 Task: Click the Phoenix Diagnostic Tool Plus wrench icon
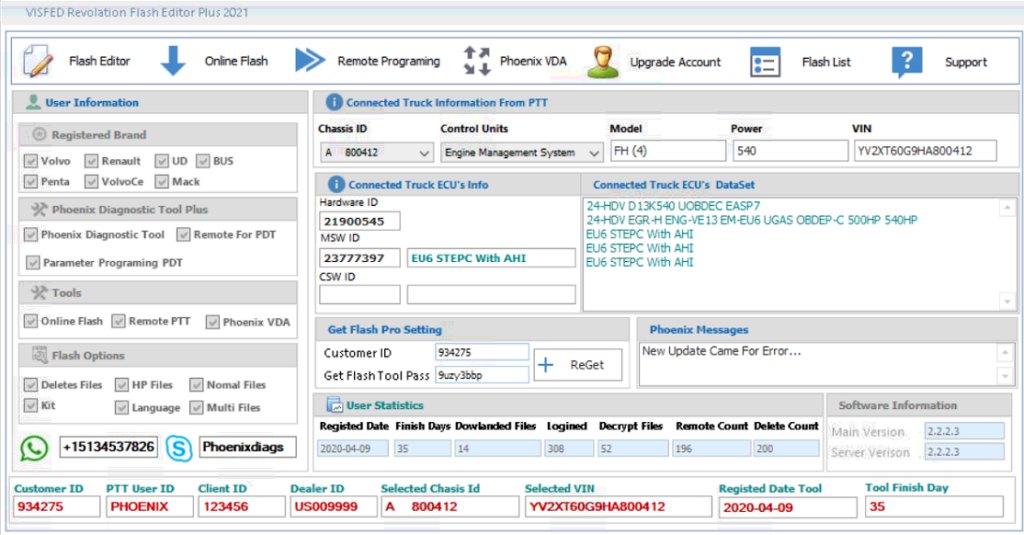coord(39,209)
